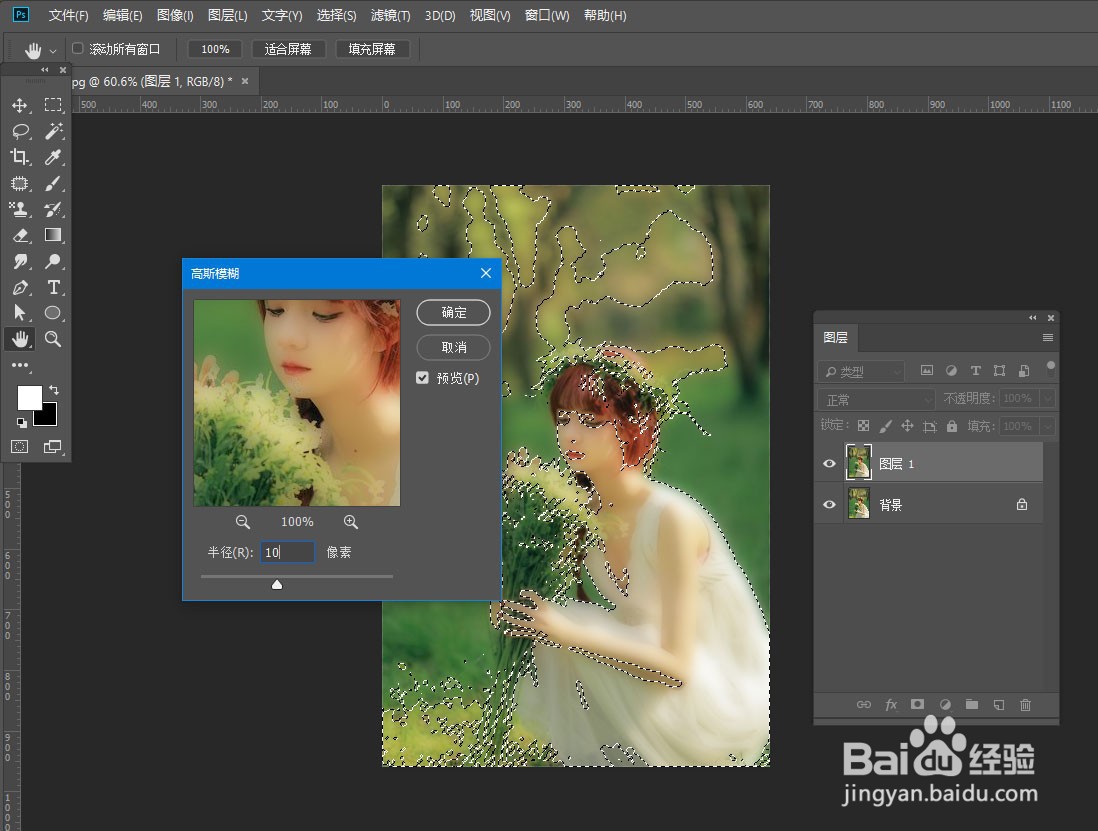Filter for pixel layers
This screenshot has width=1098, height=831.
(926, 370)
